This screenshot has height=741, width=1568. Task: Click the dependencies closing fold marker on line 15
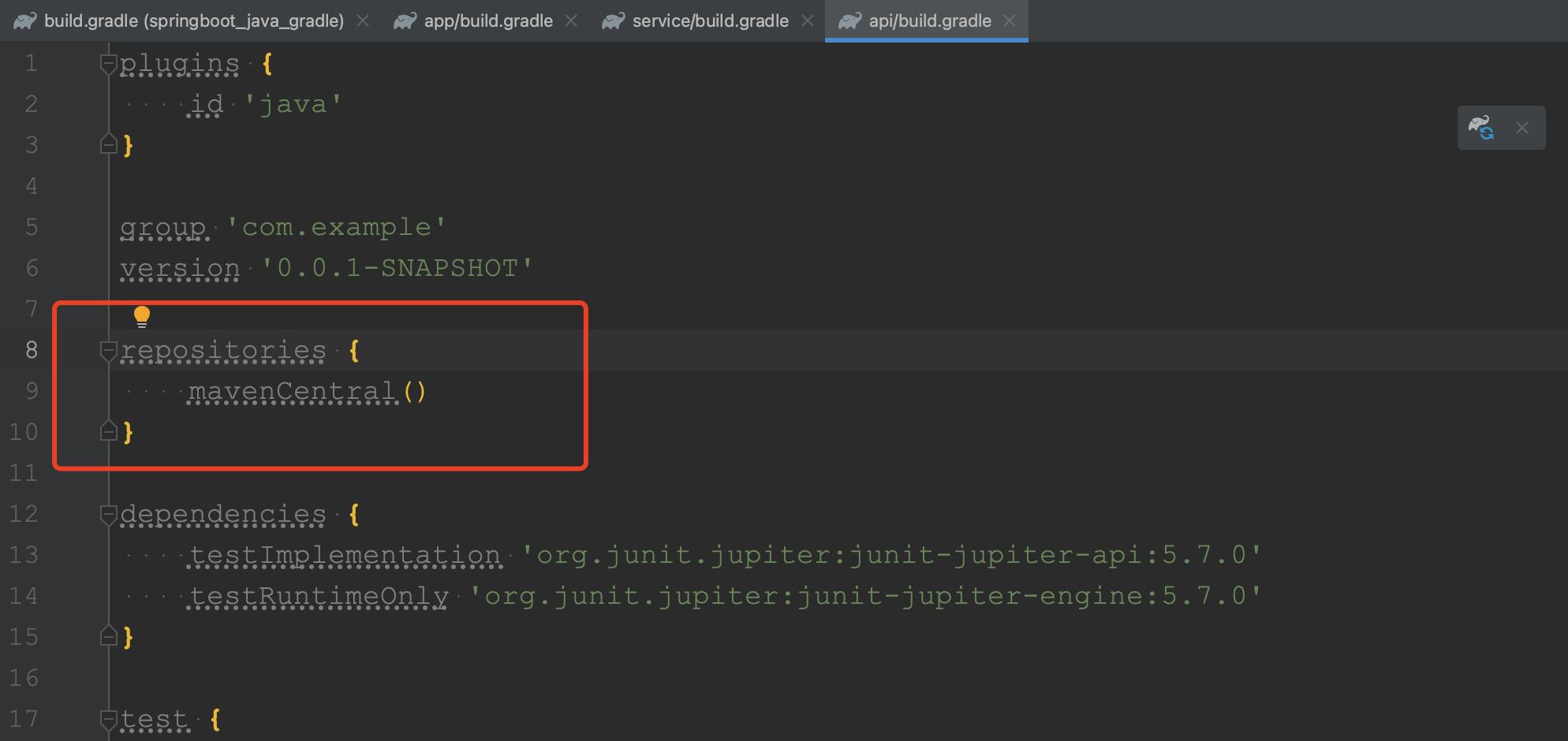coord(109,636)
